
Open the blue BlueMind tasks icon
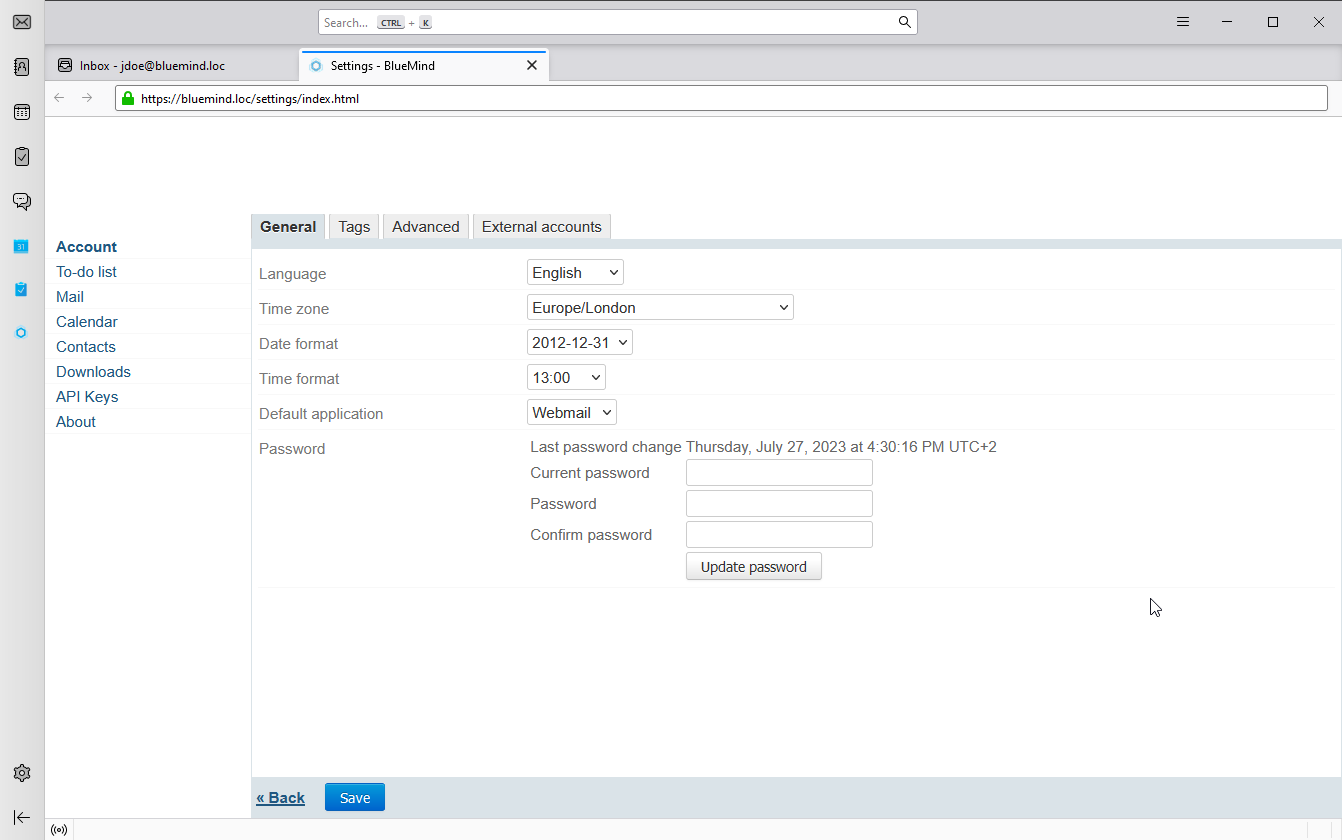pos(21,289)
